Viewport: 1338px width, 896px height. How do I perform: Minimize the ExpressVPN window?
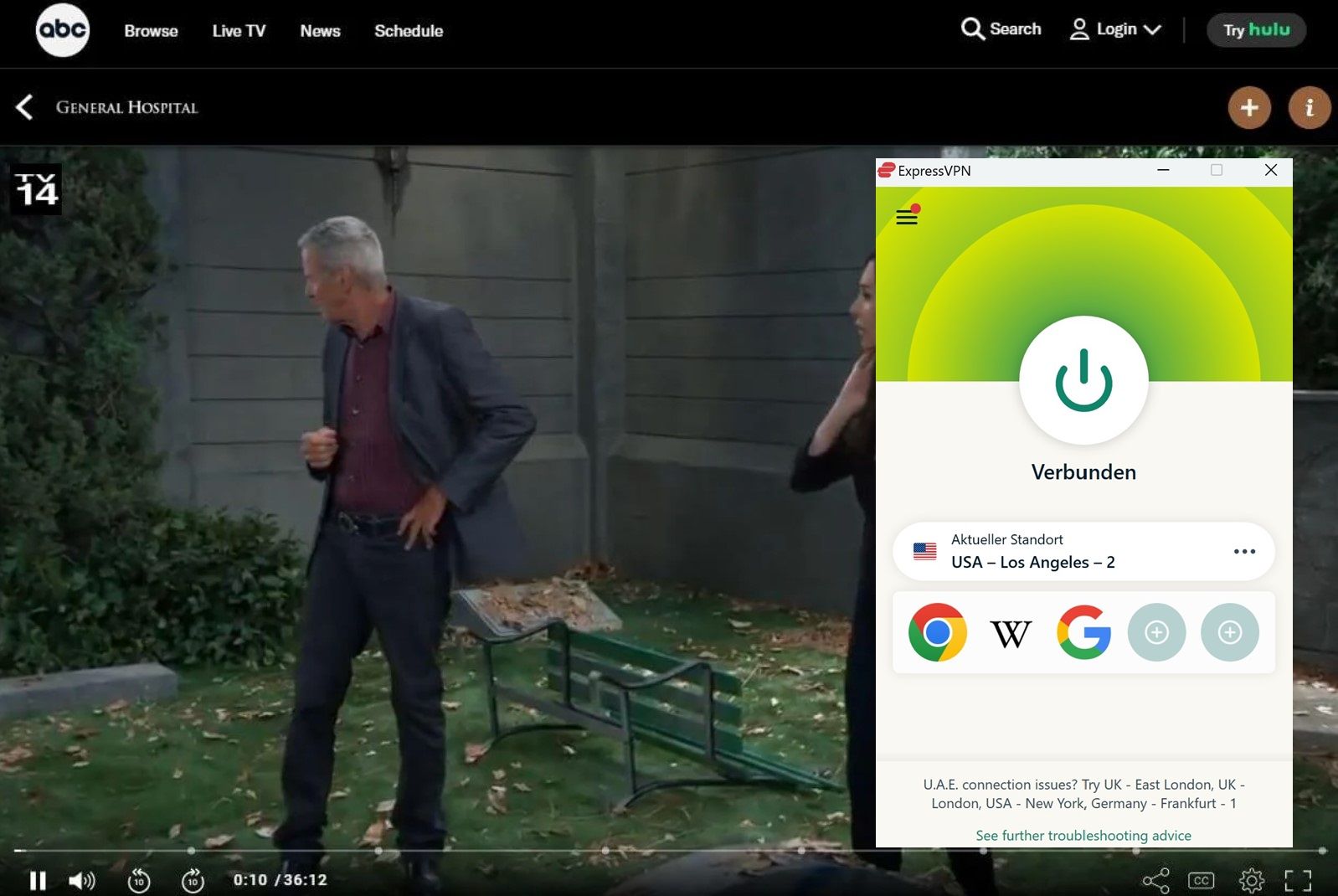coord(1163,170)
